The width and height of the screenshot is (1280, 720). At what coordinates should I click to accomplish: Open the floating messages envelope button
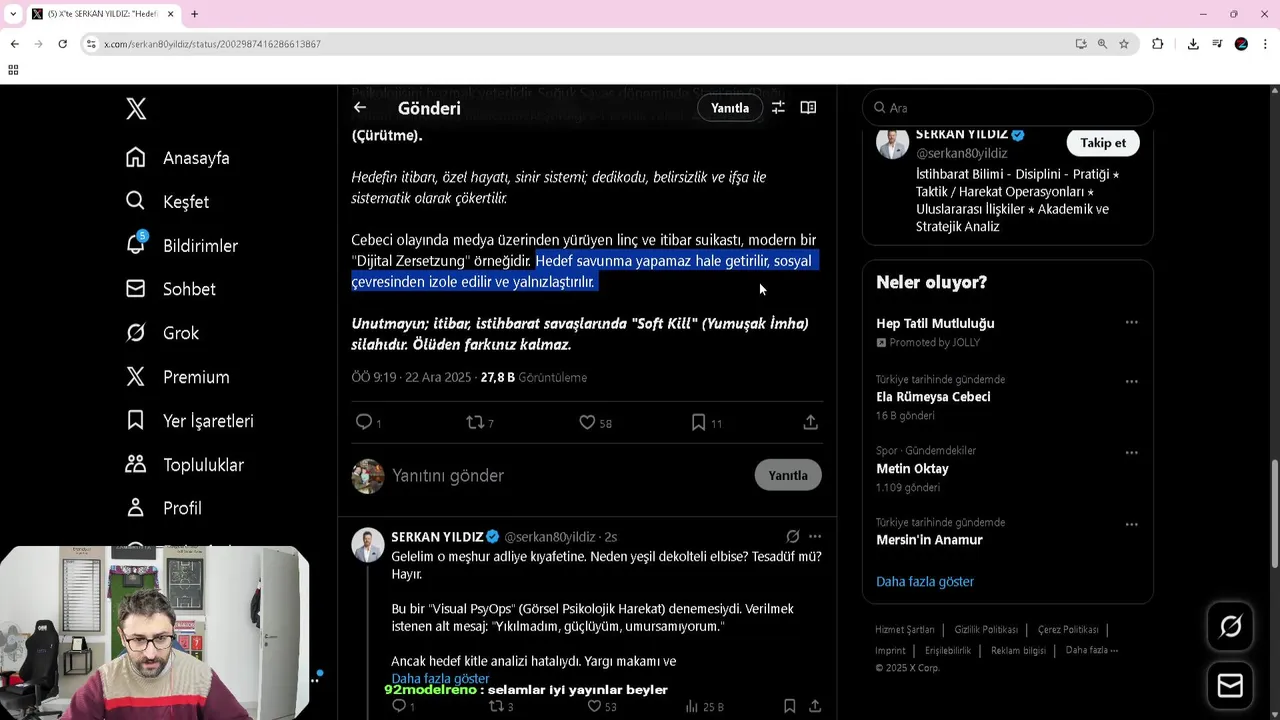point(1230,686)
